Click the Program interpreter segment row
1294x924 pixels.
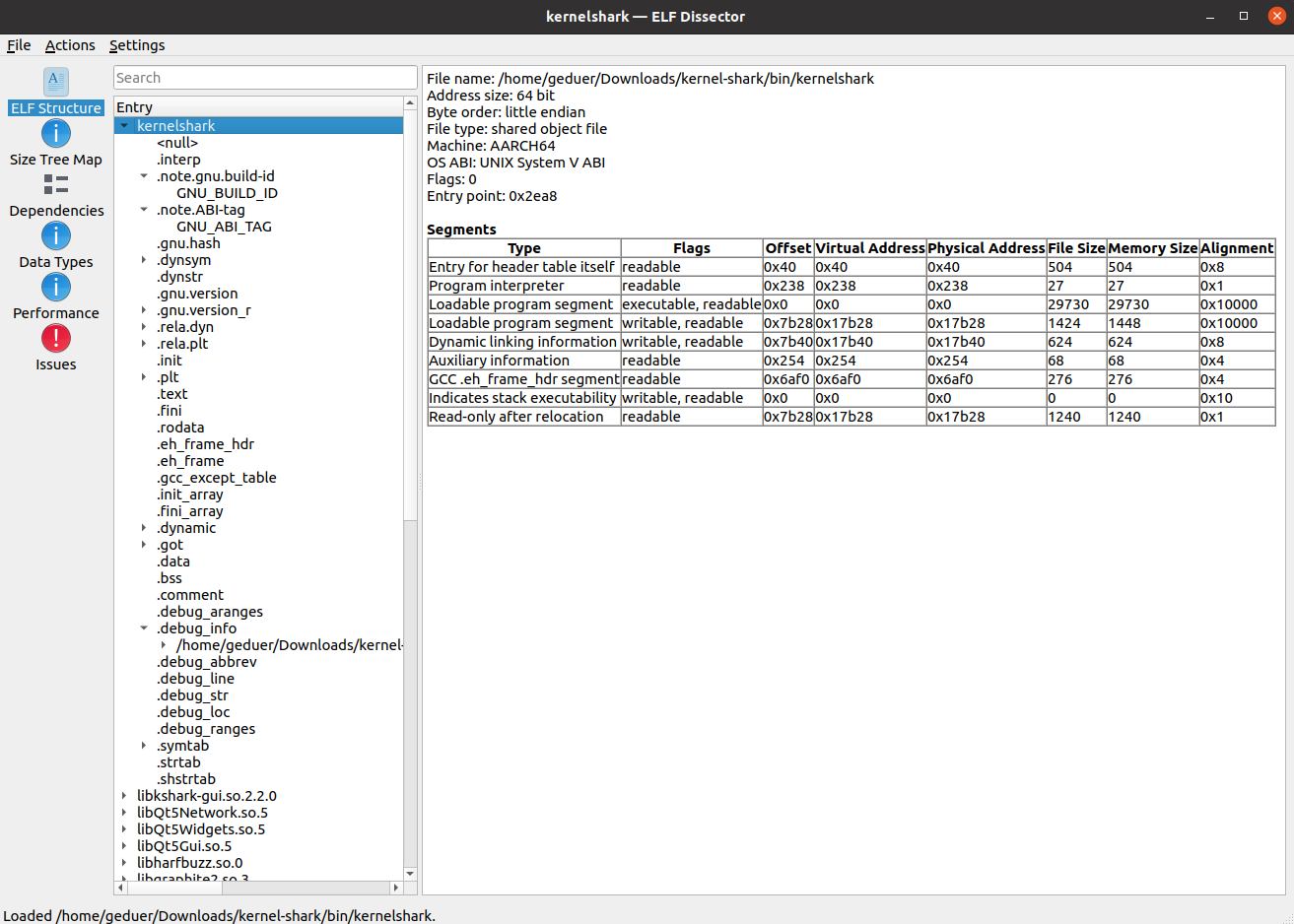tap(851, 286)
